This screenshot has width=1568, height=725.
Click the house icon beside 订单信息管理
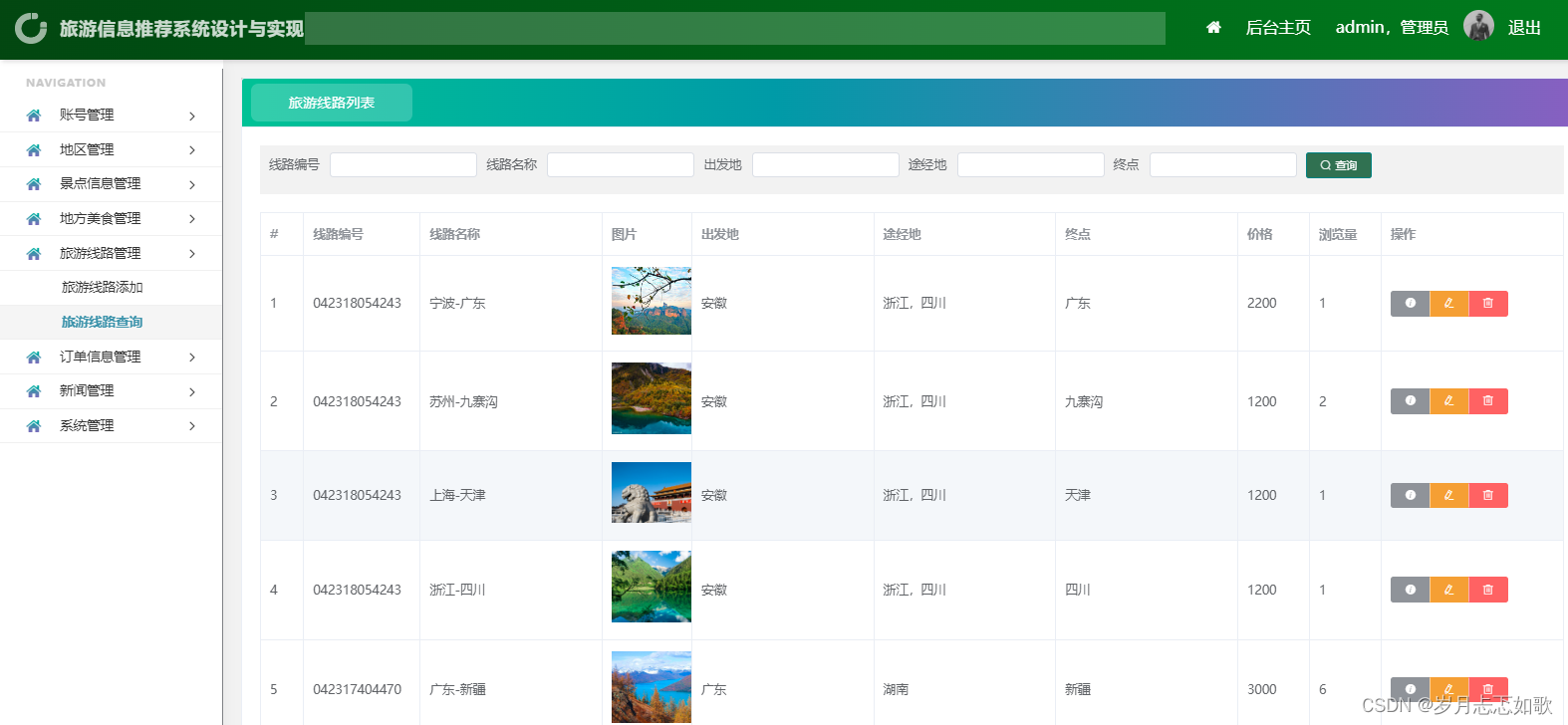pyautogui.click(x=34, y=358)
